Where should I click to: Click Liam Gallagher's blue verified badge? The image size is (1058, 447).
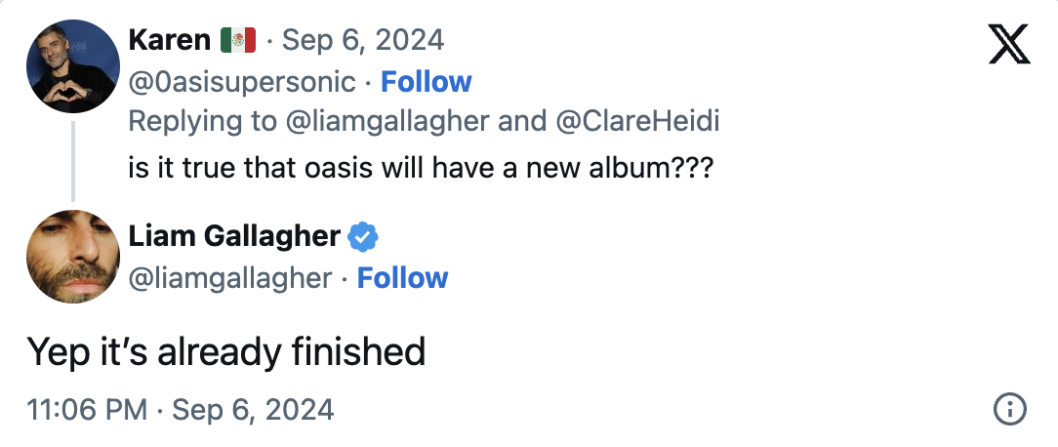362,237
